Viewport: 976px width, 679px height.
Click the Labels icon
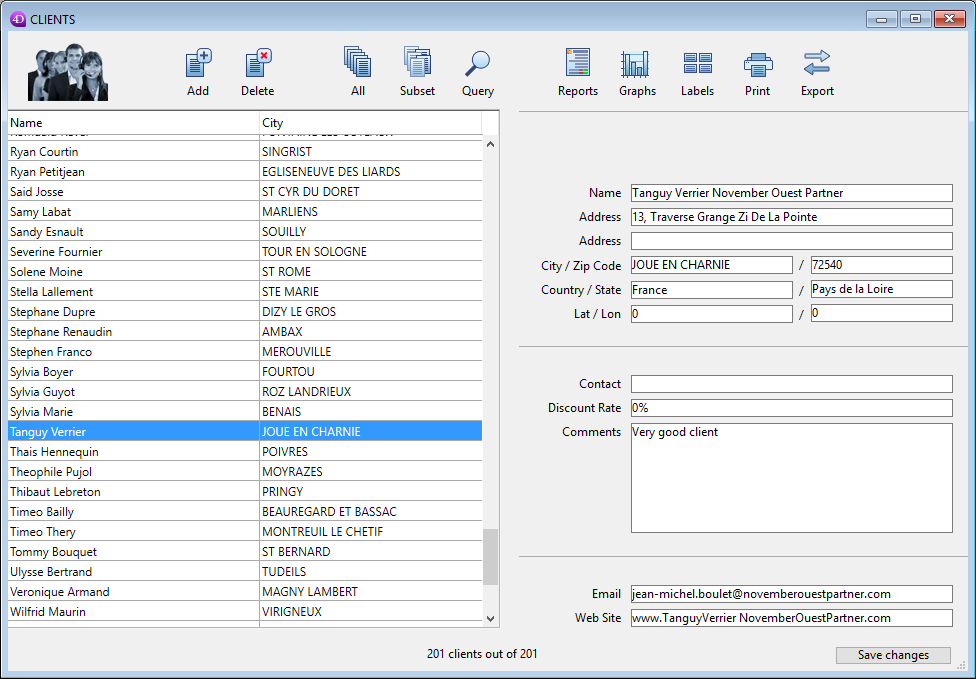697,64
